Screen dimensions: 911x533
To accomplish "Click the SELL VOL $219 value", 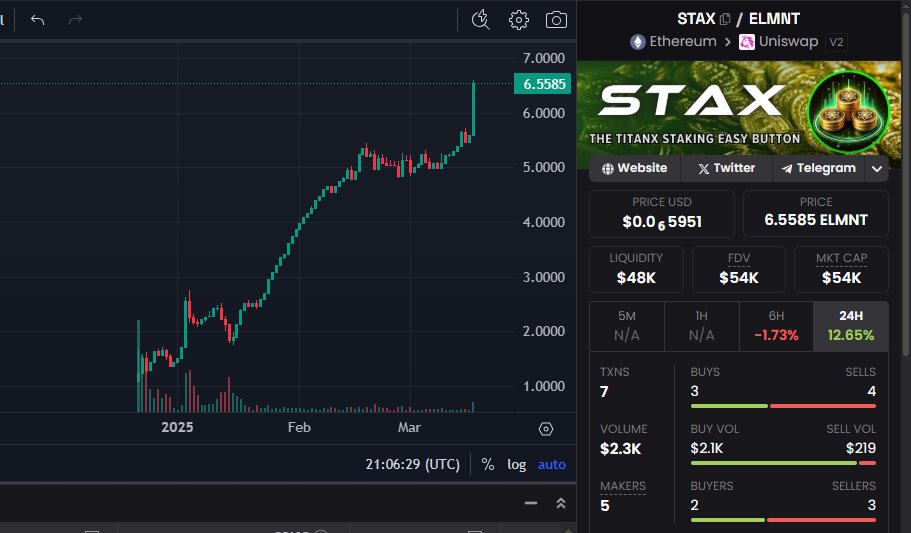I will coord(860,448).
